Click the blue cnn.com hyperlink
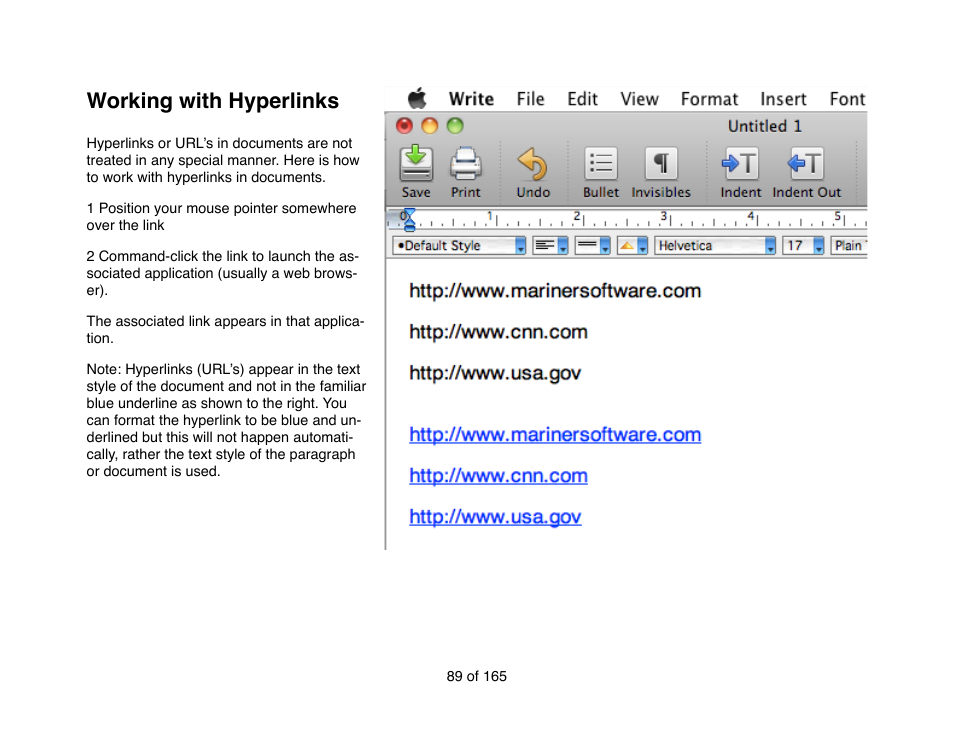 click(498, 476)
